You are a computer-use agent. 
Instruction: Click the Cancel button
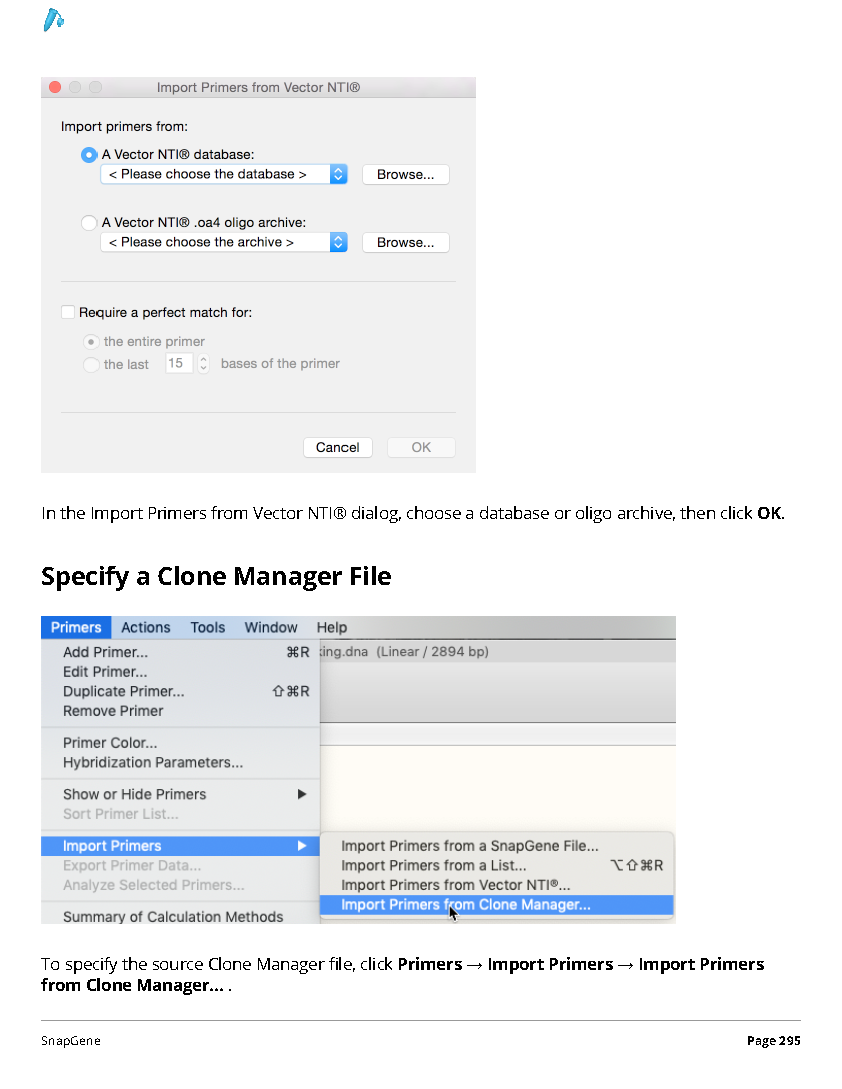point(338,447)
